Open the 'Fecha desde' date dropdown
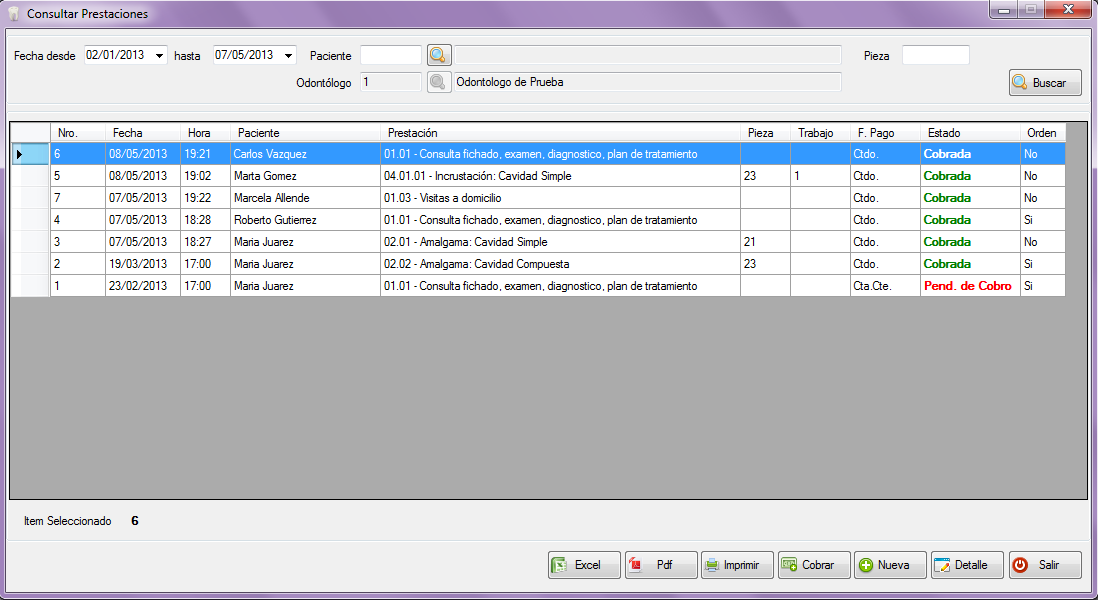 click(159, 56)
